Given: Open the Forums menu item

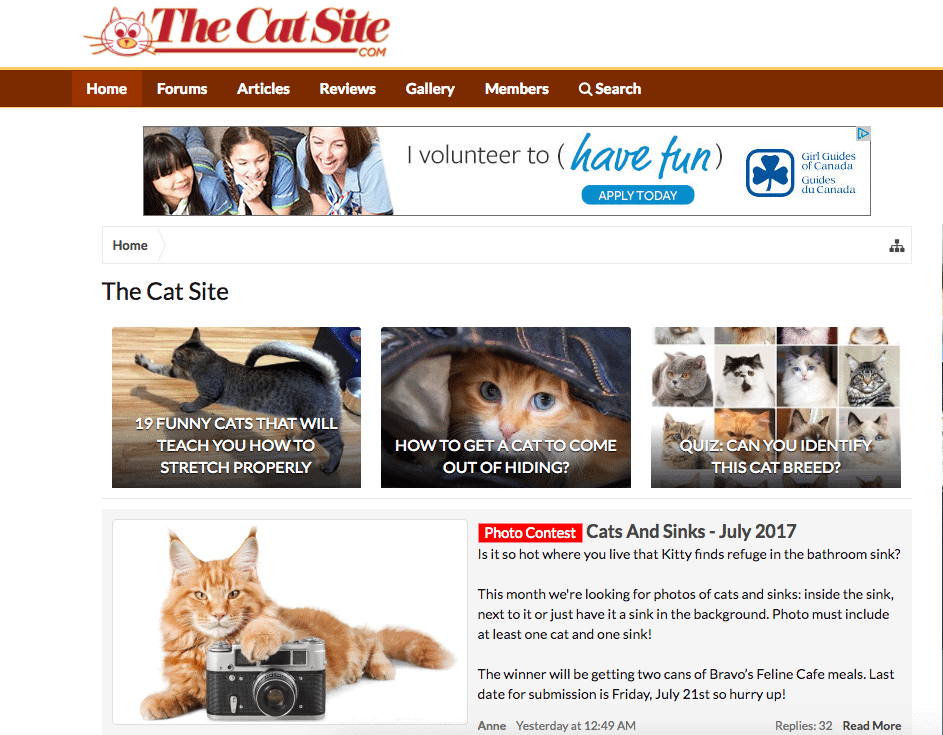Looking at the screenshot, I should pyautogui.click(x=182, y=89).
